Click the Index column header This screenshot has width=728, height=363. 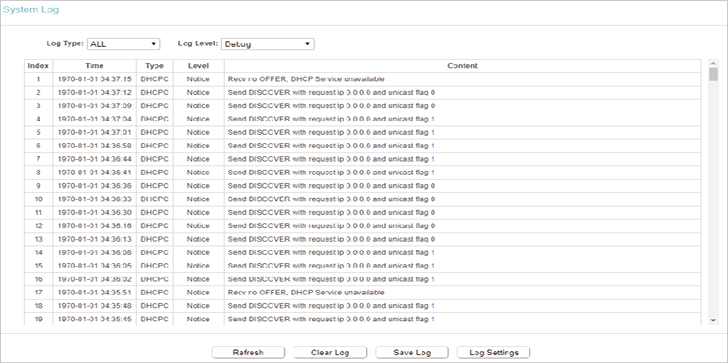[x=39, y=66]
